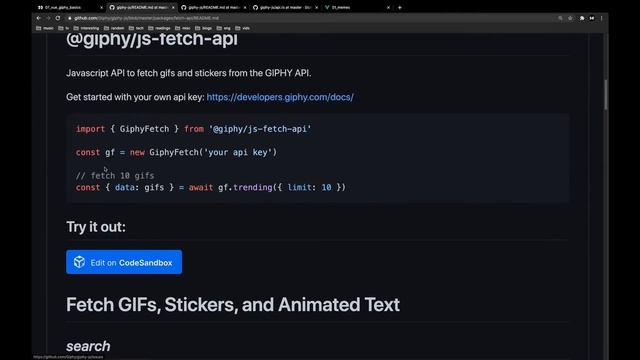
Task: Open the Chrome three-dot menu
Action: pyautogui.click(x=601, y=18)
